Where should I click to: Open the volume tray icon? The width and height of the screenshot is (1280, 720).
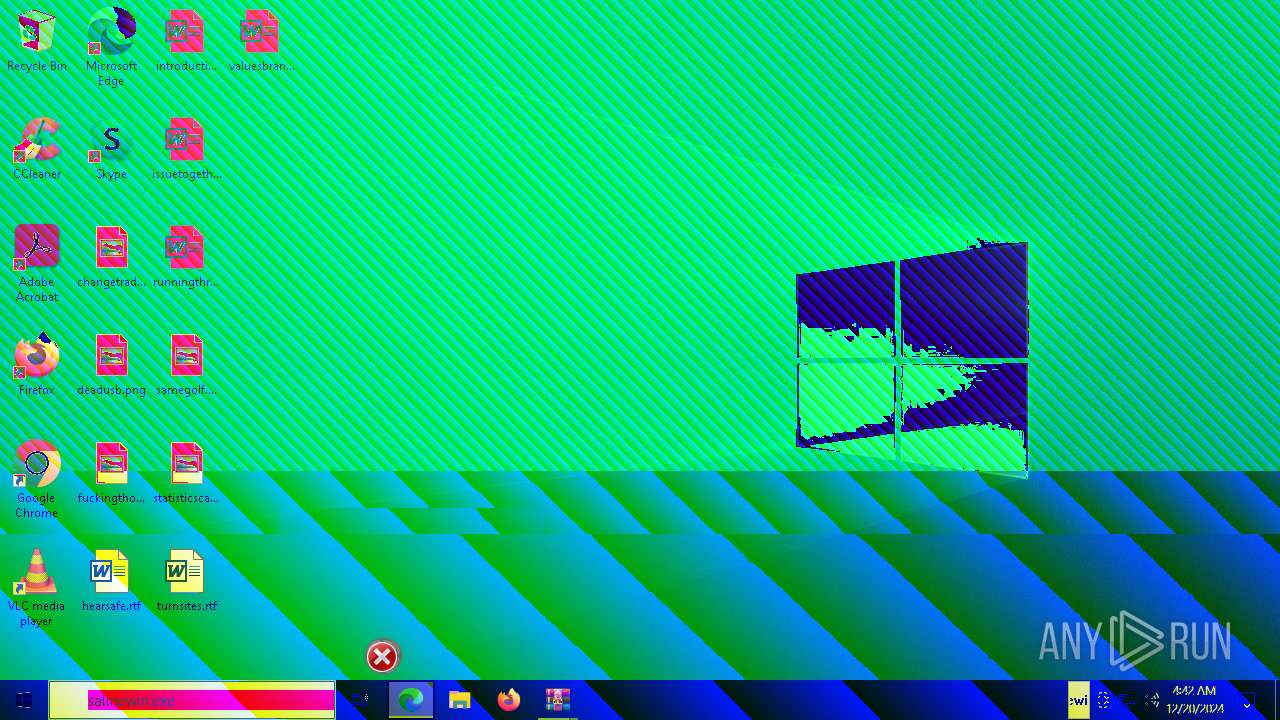[x=1151, y=701]
